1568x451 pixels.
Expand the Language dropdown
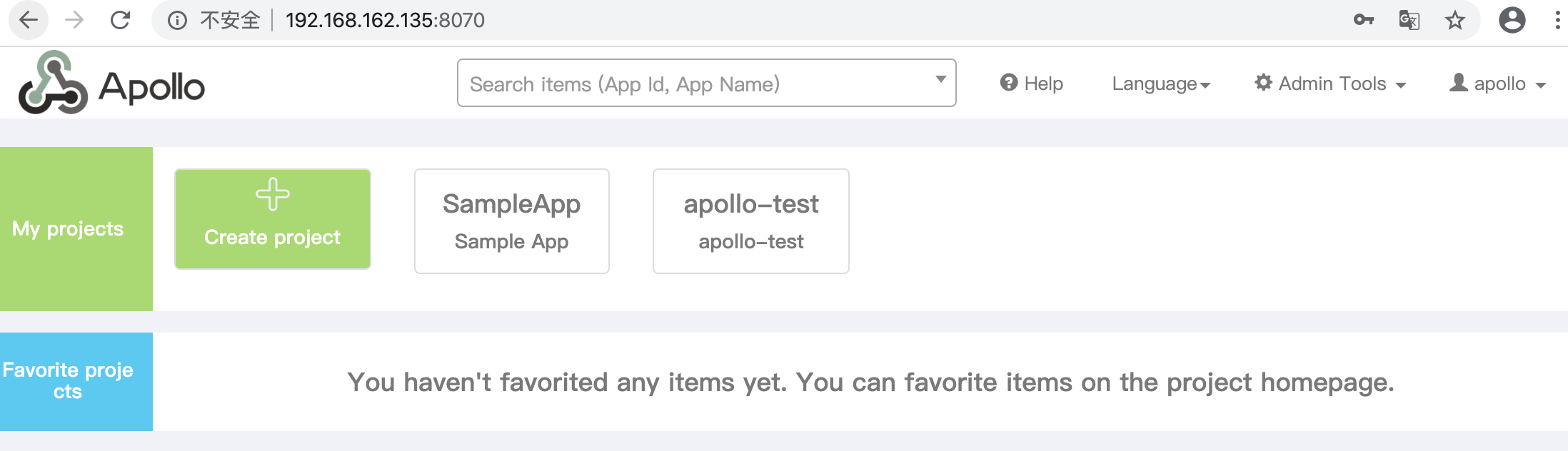pyautogui.click(x=1161, y=83)
